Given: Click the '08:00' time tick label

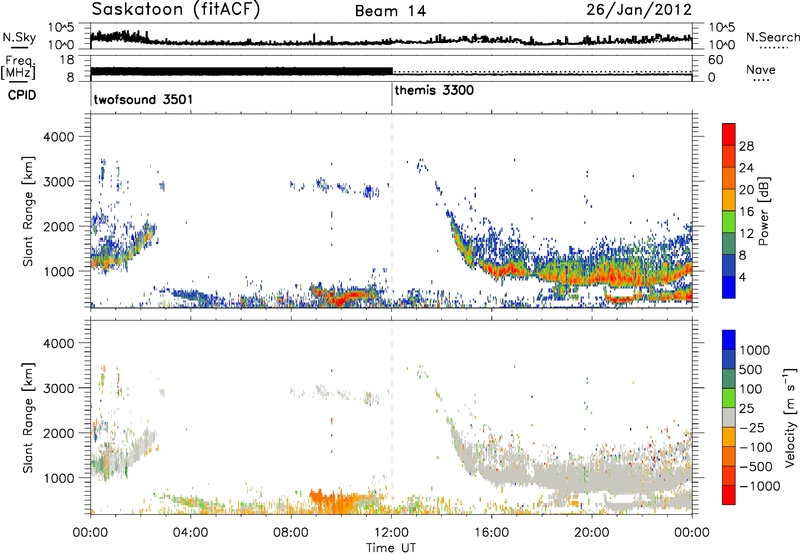Looking at the screenshot, I should point(291,533).
